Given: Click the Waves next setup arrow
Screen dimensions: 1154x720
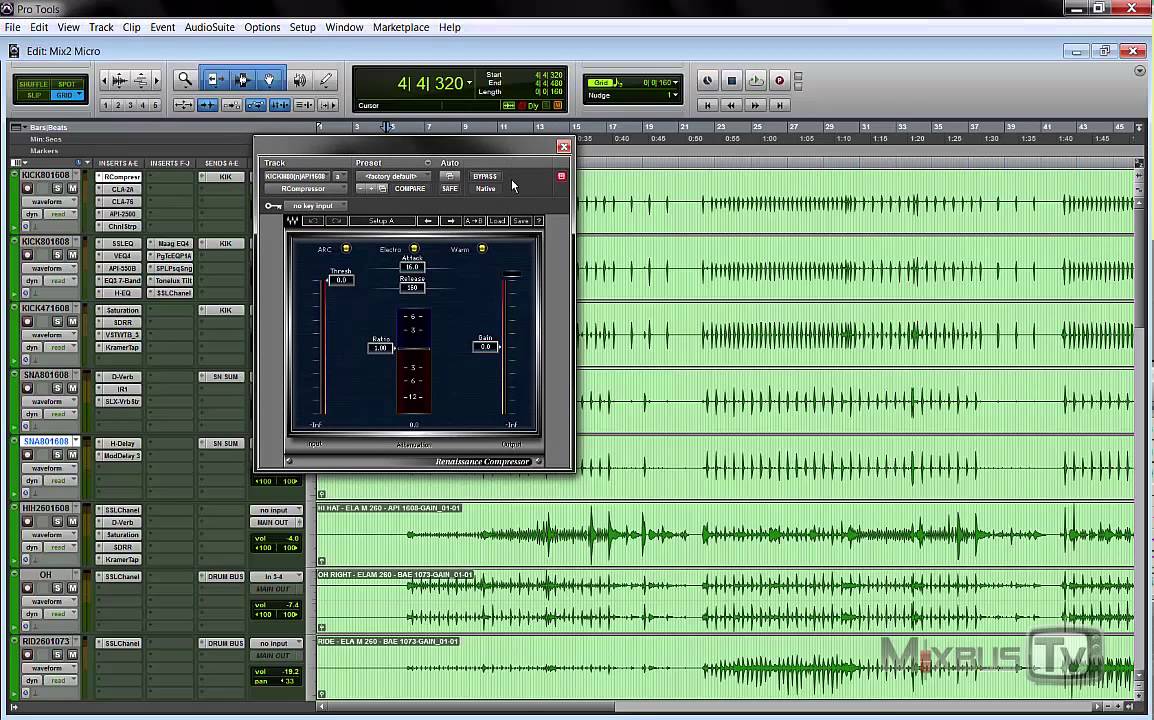Looking at the screenshot, I should pos(450,221).
